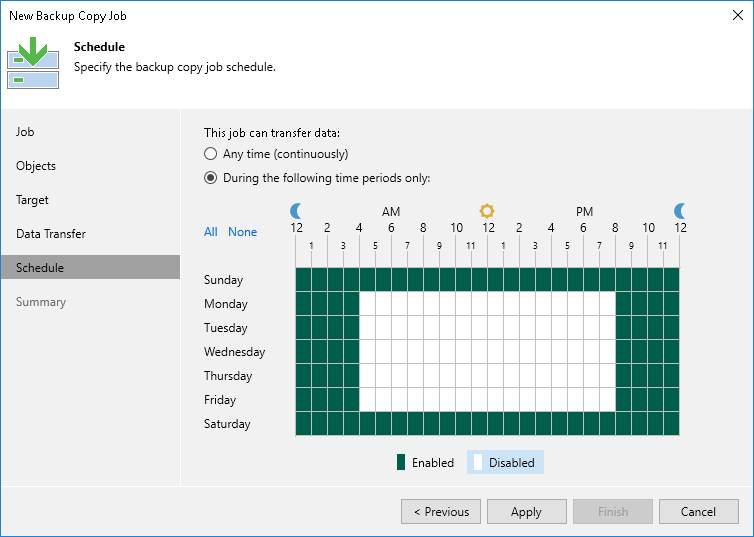Viewport: 754px width, 537px height.
Task: Choose Any time (continuously) option
Action: click(210, 154)
